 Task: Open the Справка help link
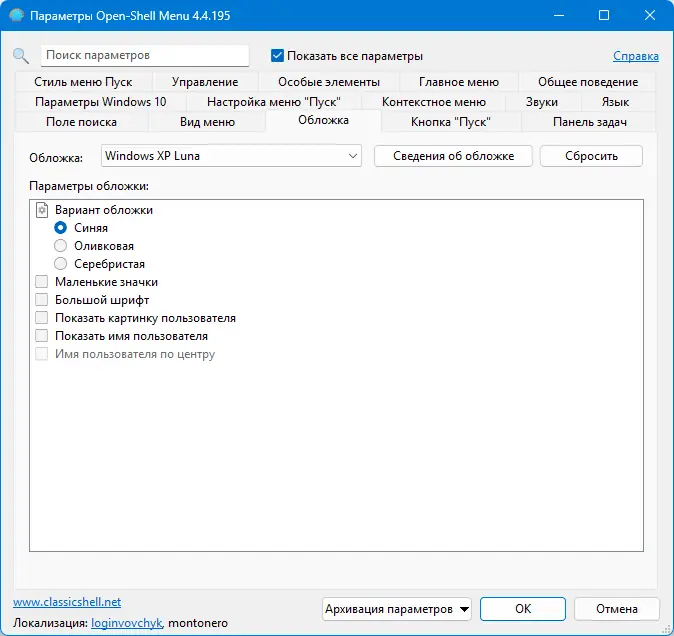coord(636,56)
